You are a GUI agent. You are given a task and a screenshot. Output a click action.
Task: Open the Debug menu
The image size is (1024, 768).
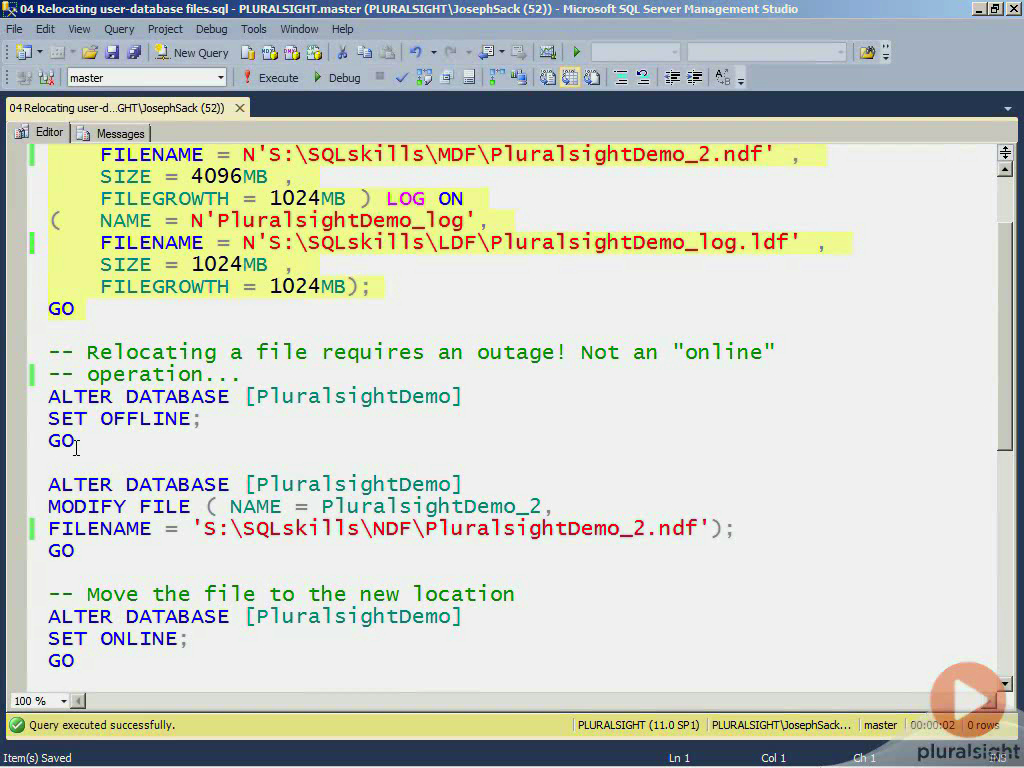point(212,29)
